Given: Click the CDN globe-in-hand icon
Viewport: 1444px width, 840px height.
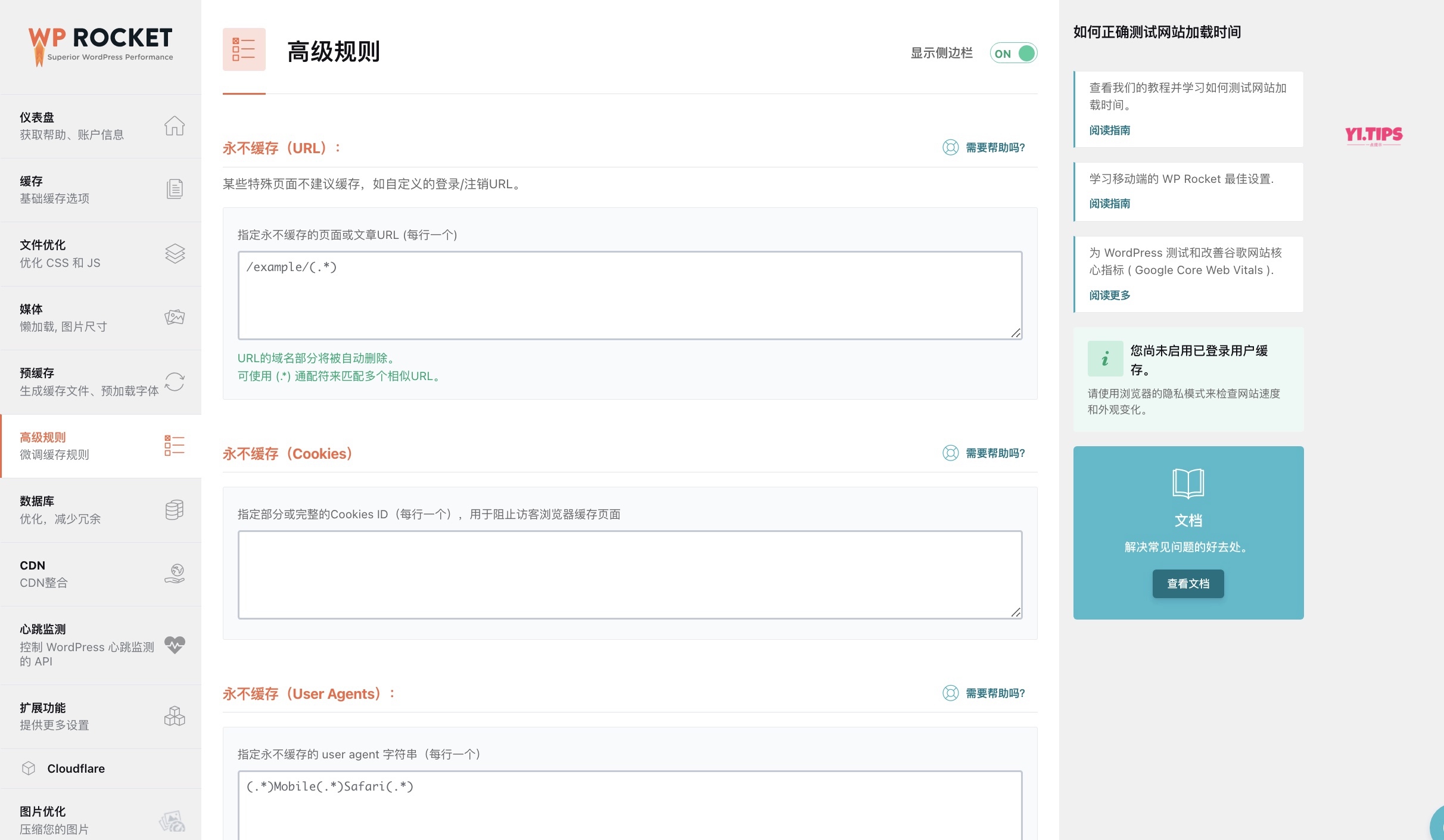Looking at the screenshot, I should click(x=175, y=574).
